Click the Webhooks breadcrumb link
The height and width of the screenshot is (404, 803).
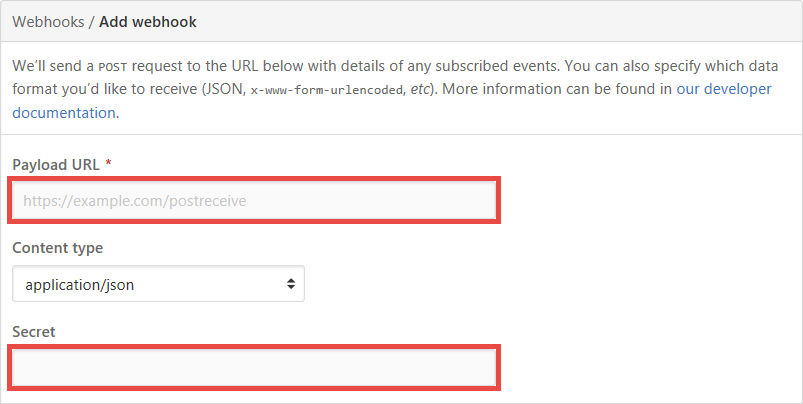pyautogui.click(x=48, y=21)
